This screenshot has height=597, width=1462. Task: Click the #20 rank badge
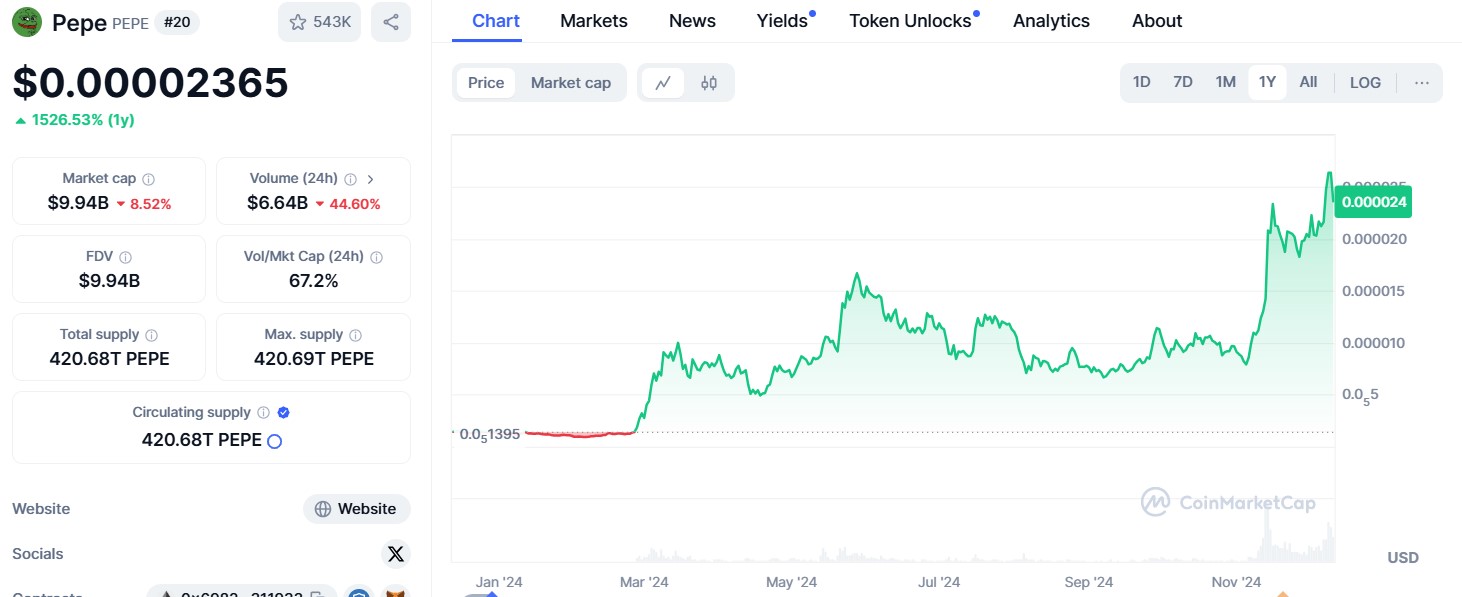click(x=177, y=23)
